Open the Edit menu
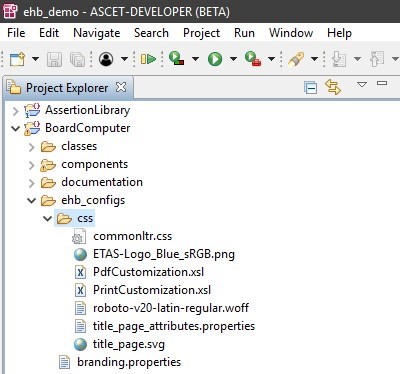This screenshot has width=400, height=374. pos(49,33)
